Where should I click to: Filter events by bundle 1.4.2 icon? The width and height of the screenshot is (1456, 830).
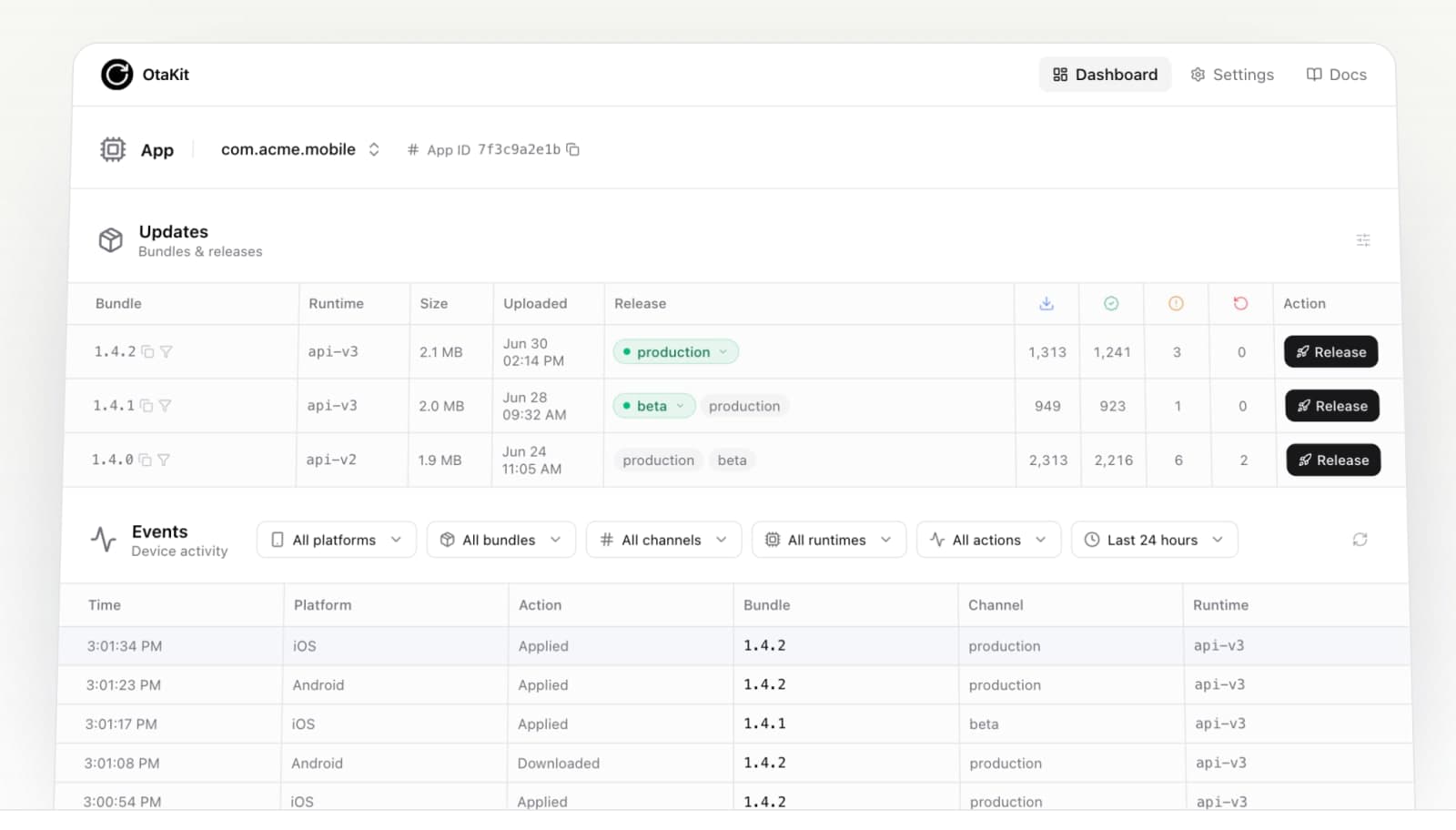tap(167, 352)
